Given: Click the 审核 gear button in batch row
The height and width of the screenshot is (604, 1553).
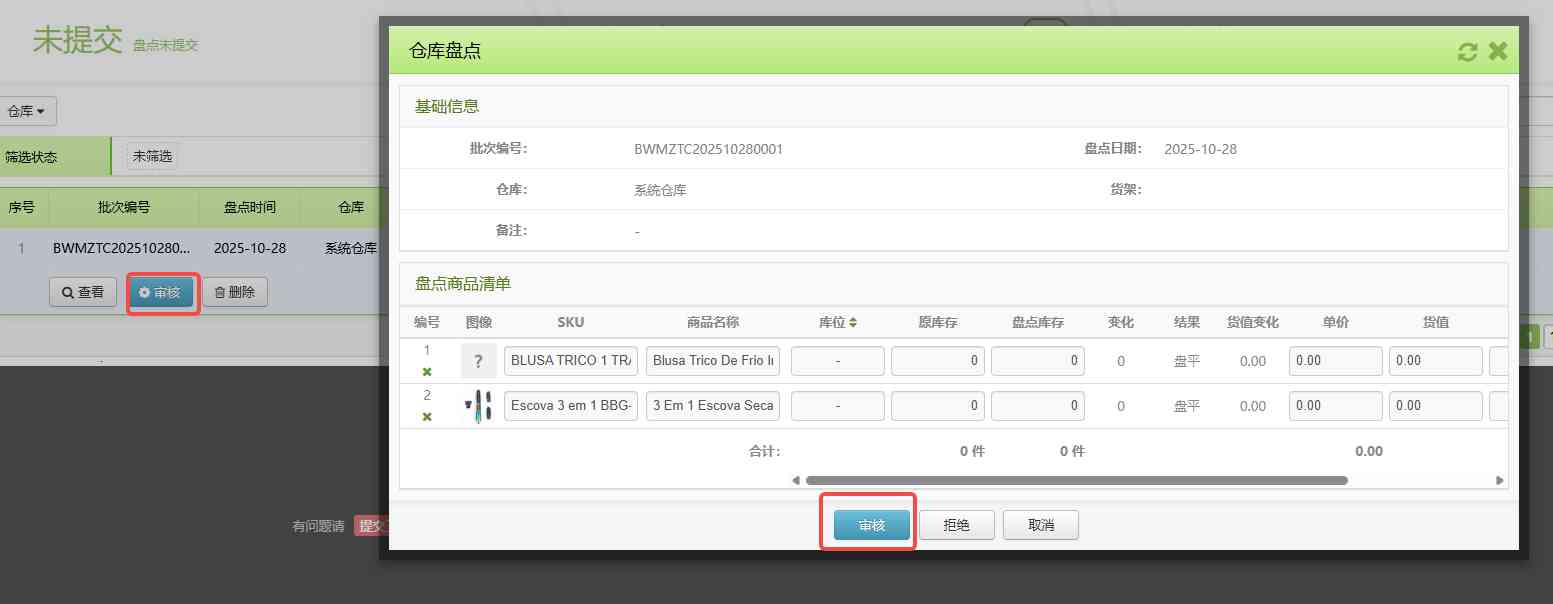Looking at the screenshot, I should (161, 293).
